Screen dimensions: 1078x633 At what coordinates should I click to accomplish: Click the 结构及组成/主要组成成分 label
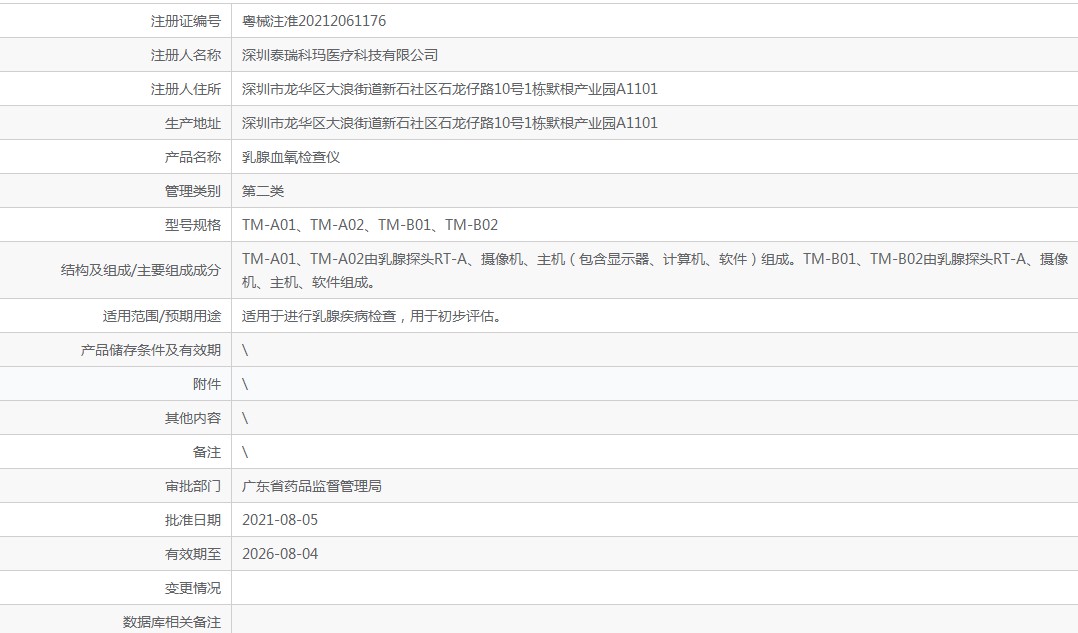[140, 270]
